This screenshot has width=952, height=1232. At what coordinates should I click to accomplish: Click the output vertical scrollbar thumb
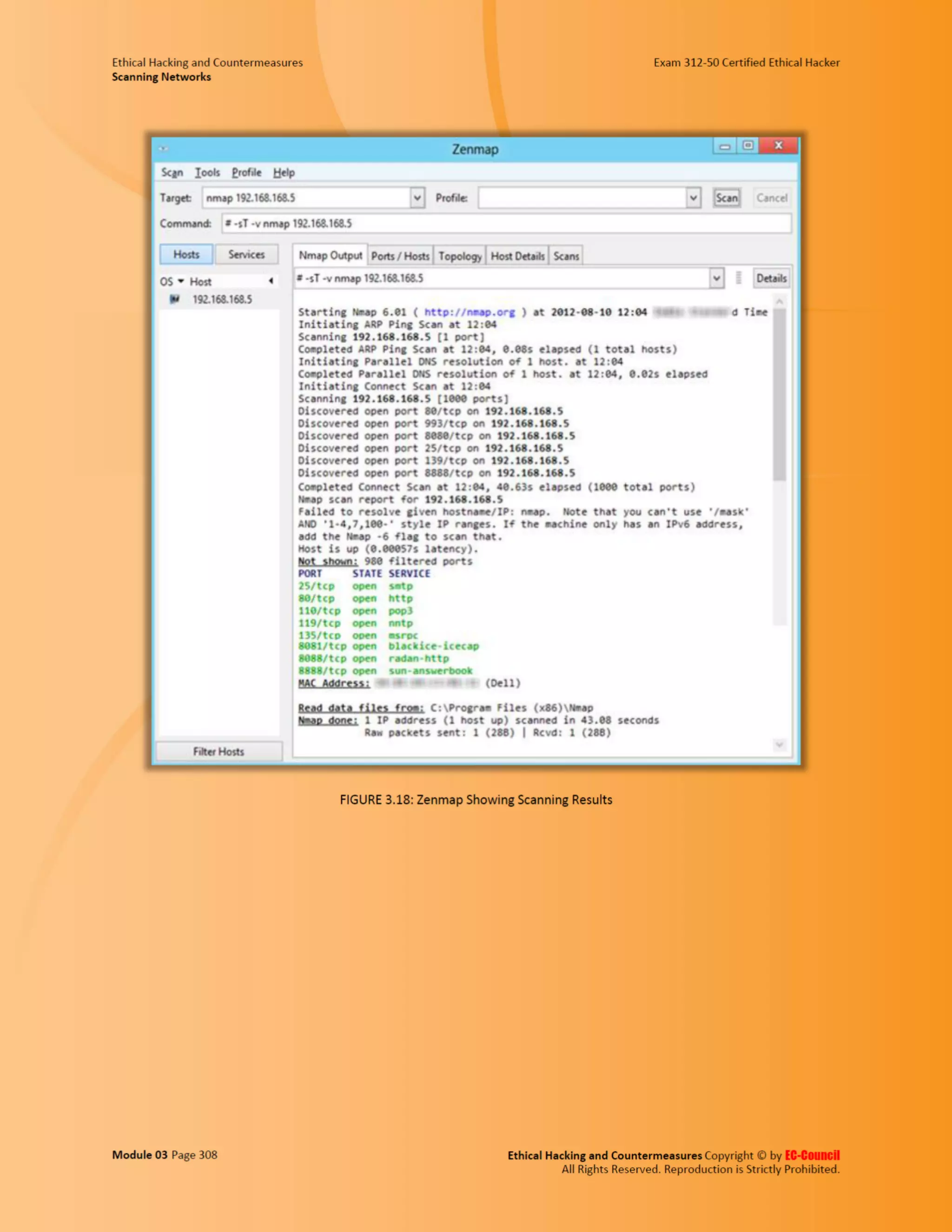tap(780, 395)
